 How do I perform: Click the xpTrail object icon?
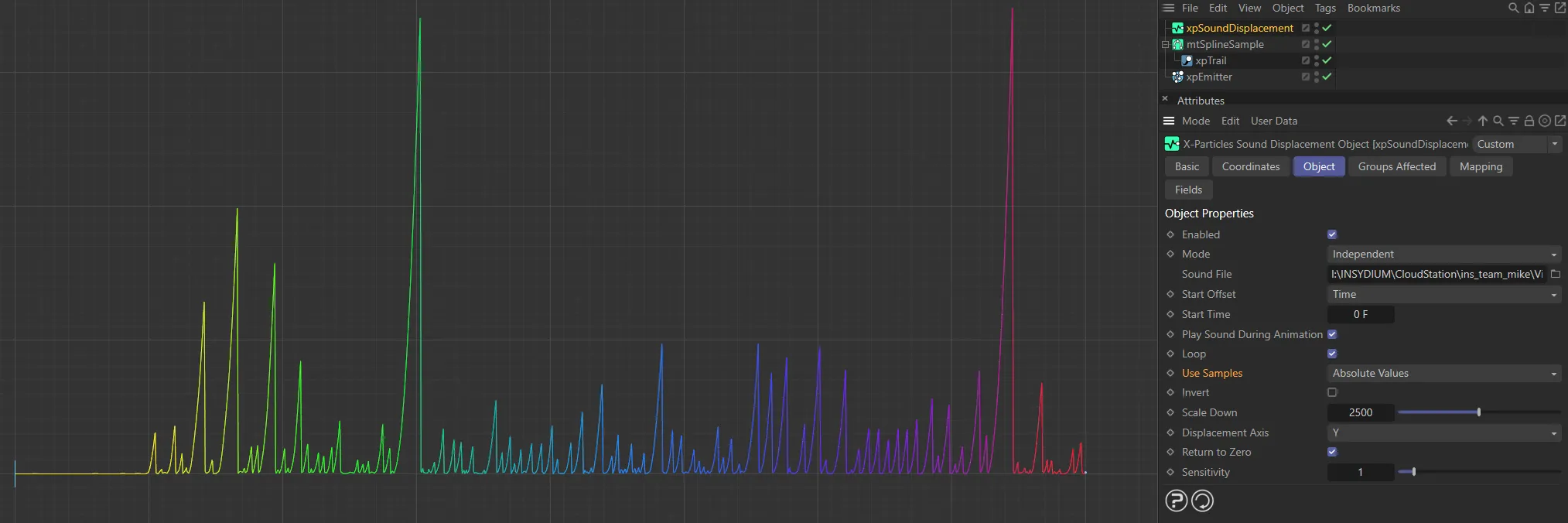tap(1187, 60)
